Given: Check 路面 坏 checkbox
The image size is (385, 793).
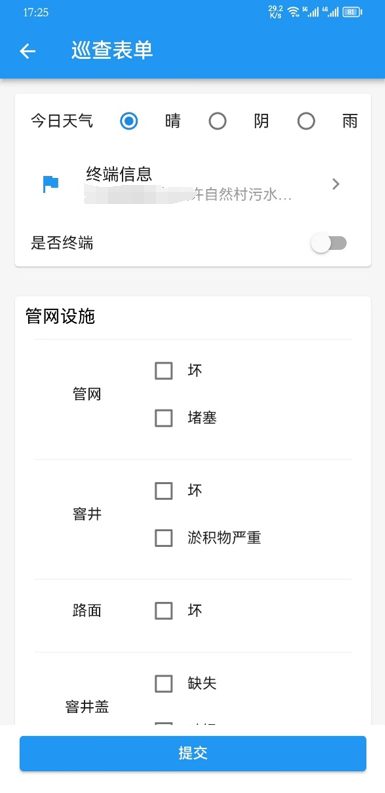Looking at the screenshot, I should 163,611.
